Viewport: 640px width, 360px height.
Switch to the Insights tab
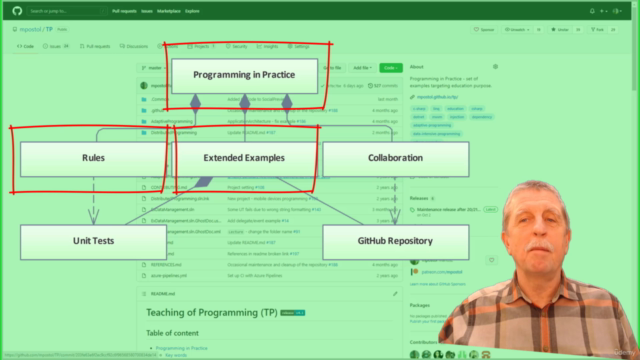pyautogui.click(x=267, y=46)
